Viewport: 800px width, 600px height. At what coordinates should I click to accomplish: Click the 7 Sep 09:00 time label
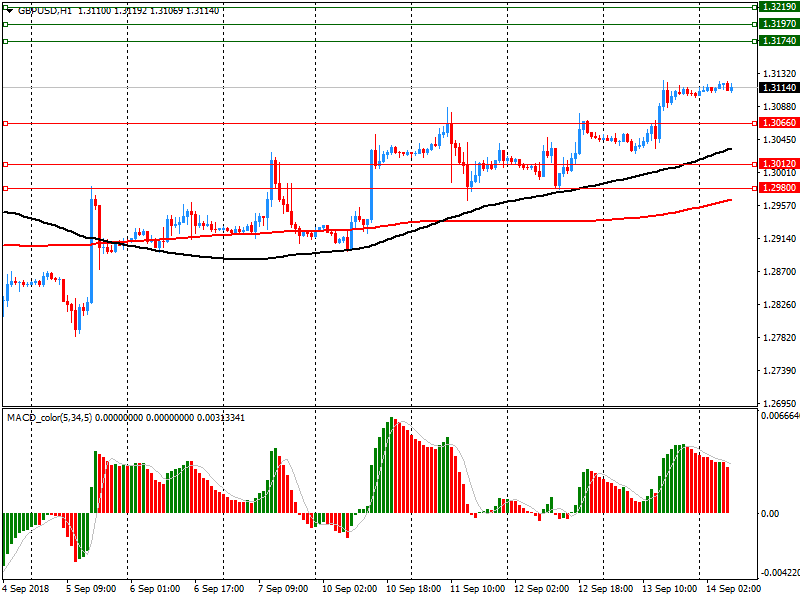(x=283, y=589)
